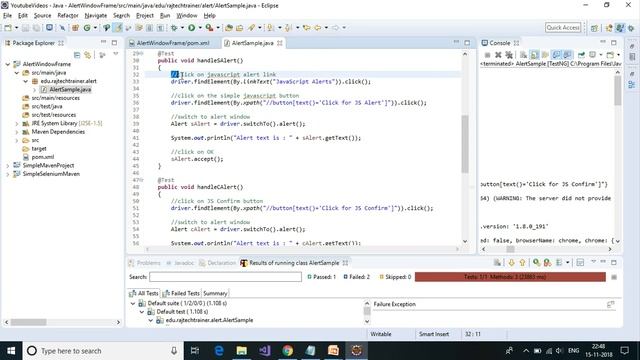Switch to the Failed Tests tab
Image resolution: width=640 pixels, height=360 pixels.
pos(181,293)
